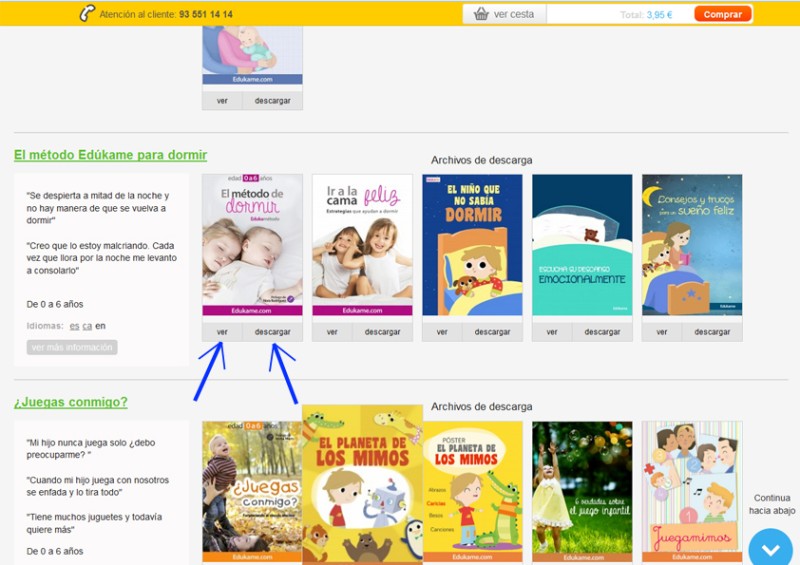Open Consejos y trucos para un sueño feliz cover
800x565 pixels.
pos(692,245)
